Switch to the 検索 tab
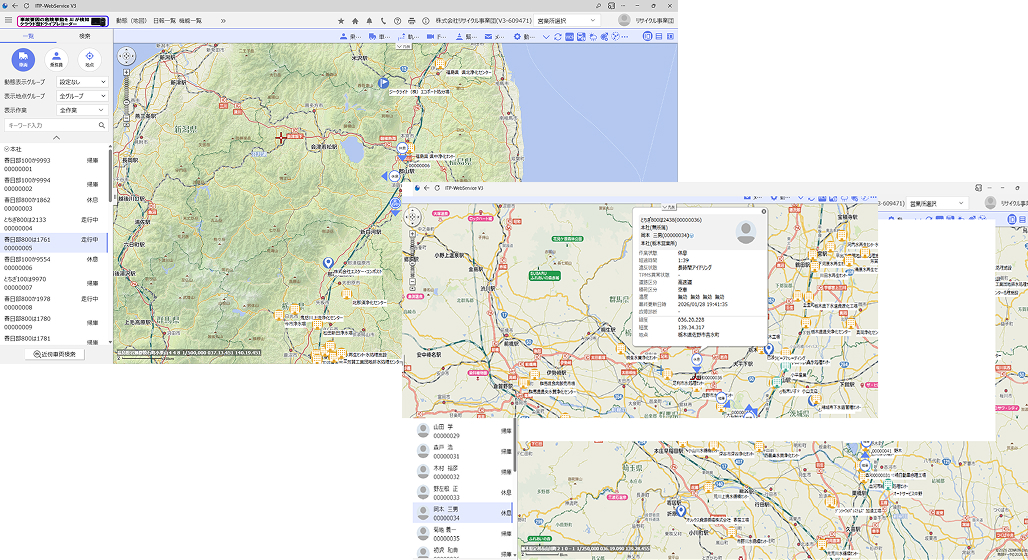This screenshot has width=1028, height=560. point(85,36)
